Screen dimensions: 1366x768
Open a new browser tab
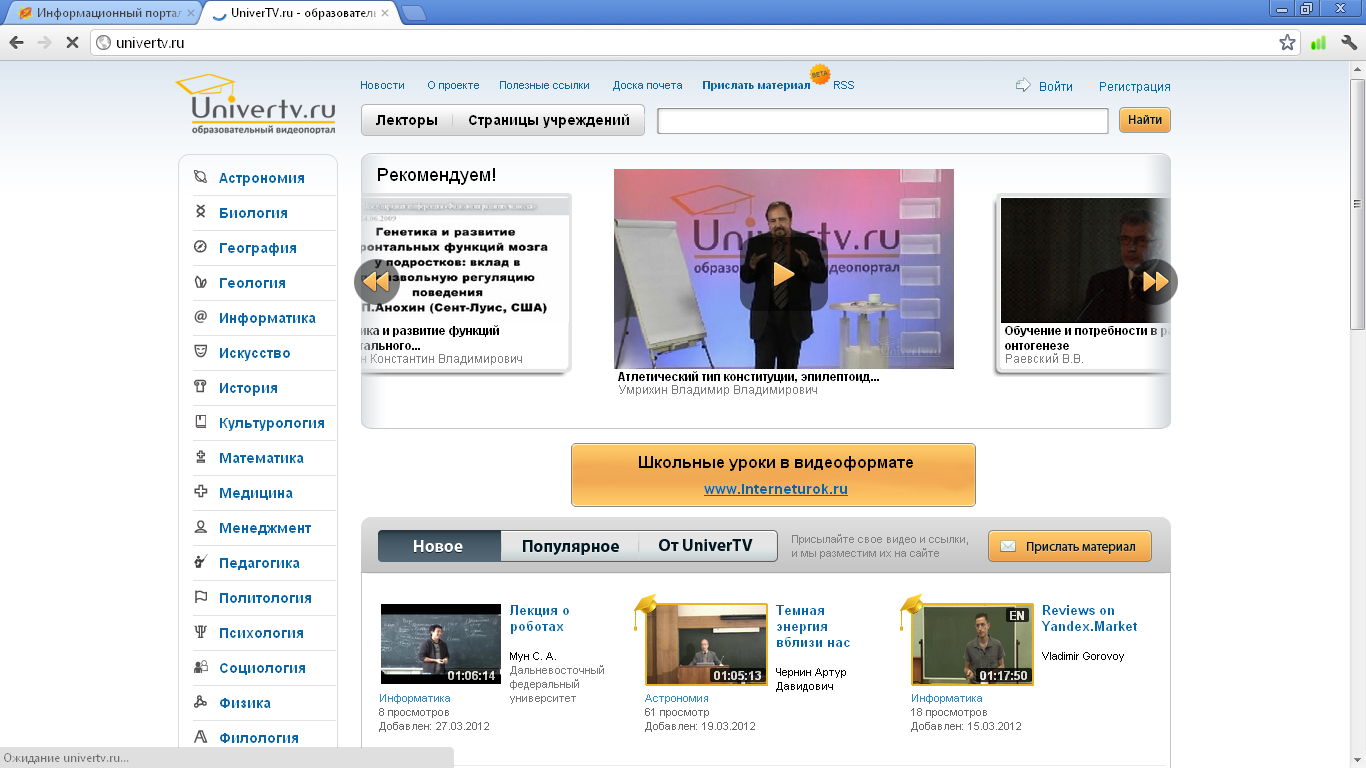coord(414,13)
